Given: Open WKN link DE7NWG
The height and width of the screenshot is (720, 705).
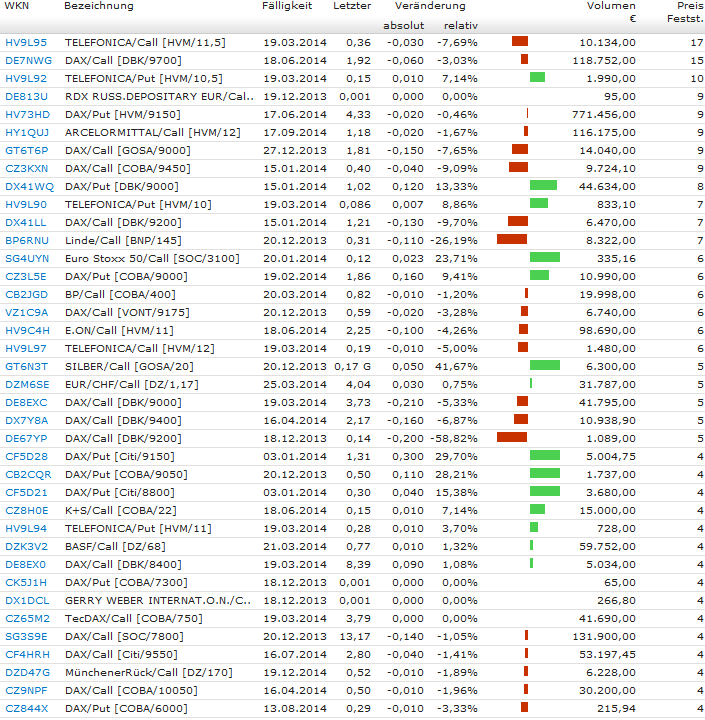Looking at the screenshot, I should tap(28, 61).
